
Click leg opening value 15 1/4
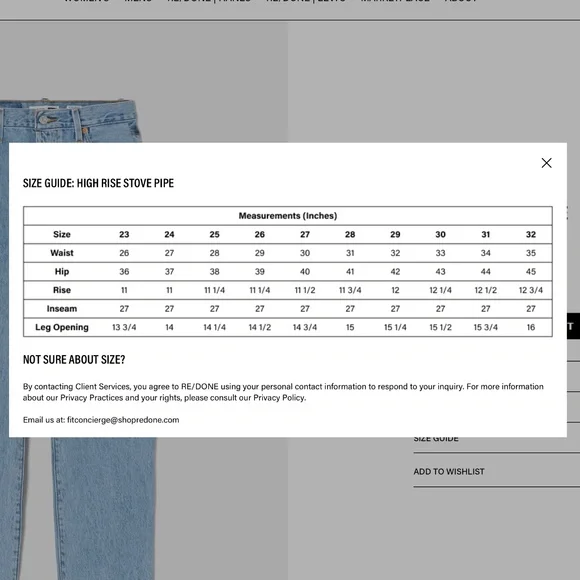point(395,327)
